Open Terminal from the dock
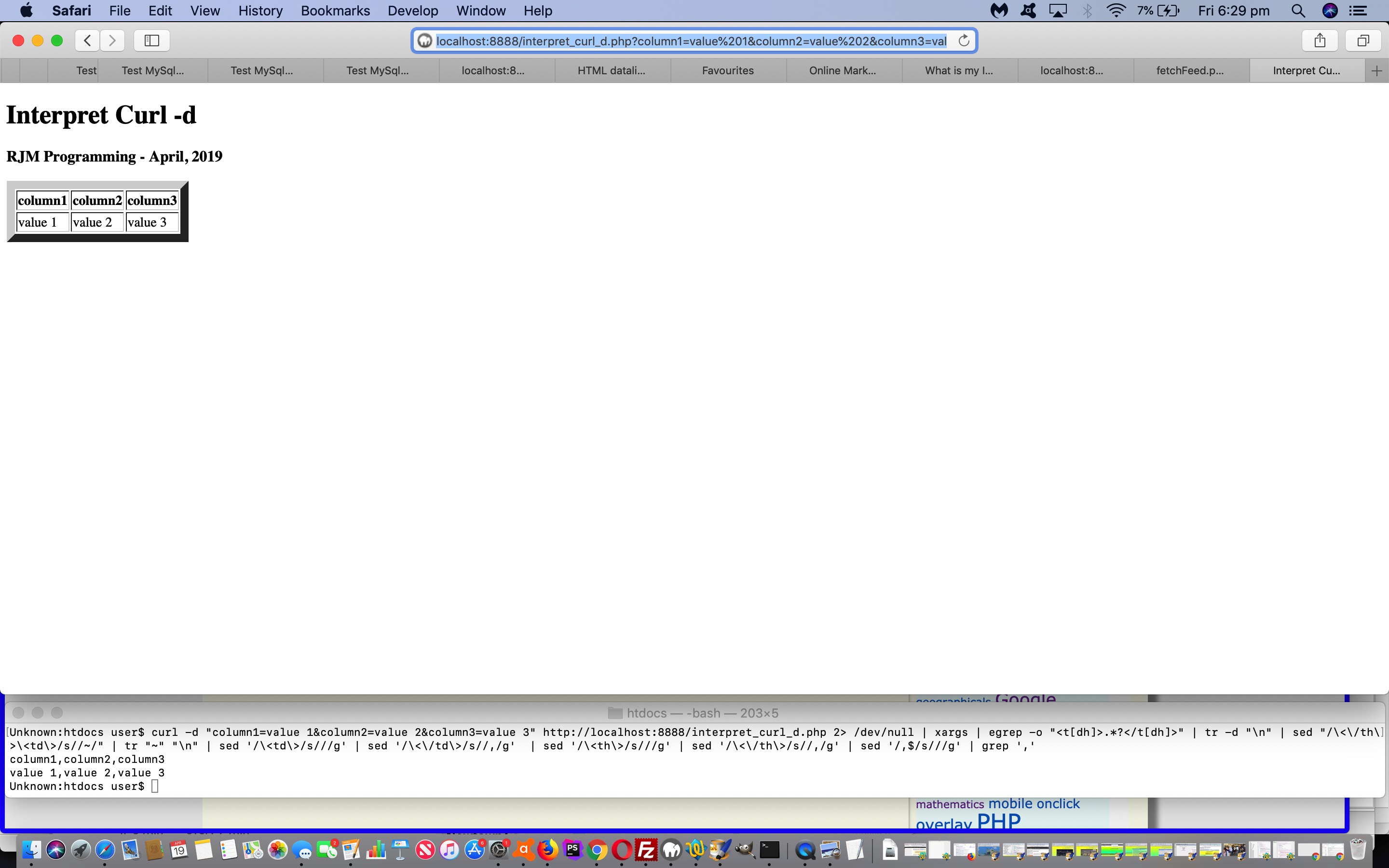The image size is (1389, 868). 769,850
